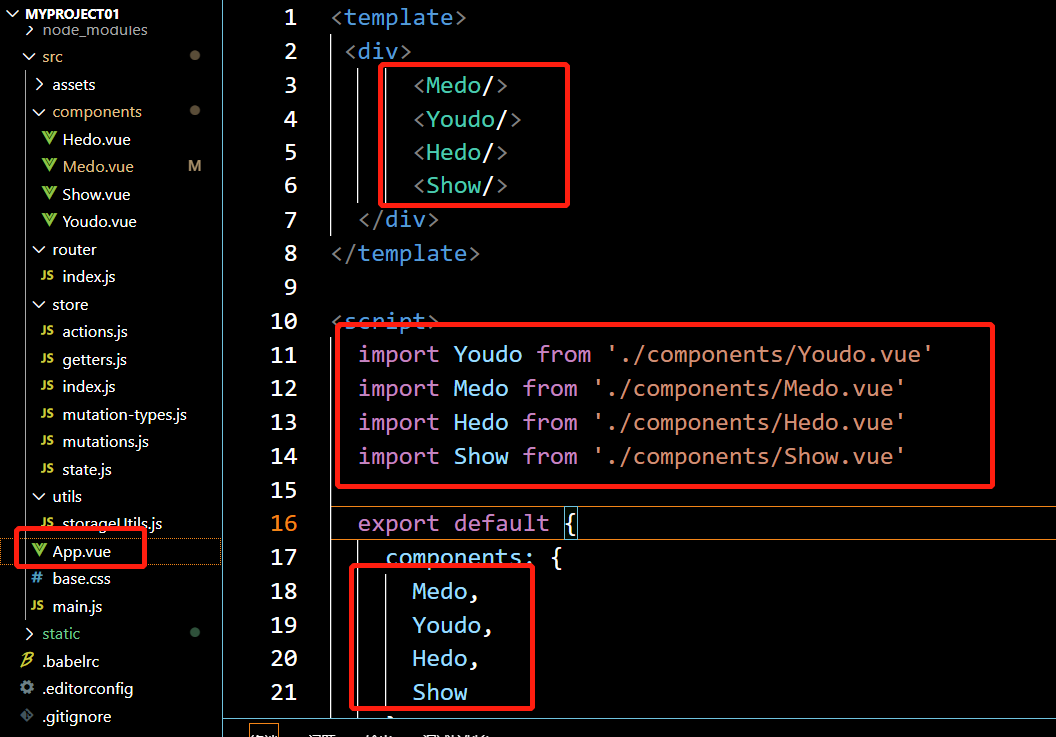
Task: Click 'Hedo,' on line 20
Action: click(x=446, y=659)
